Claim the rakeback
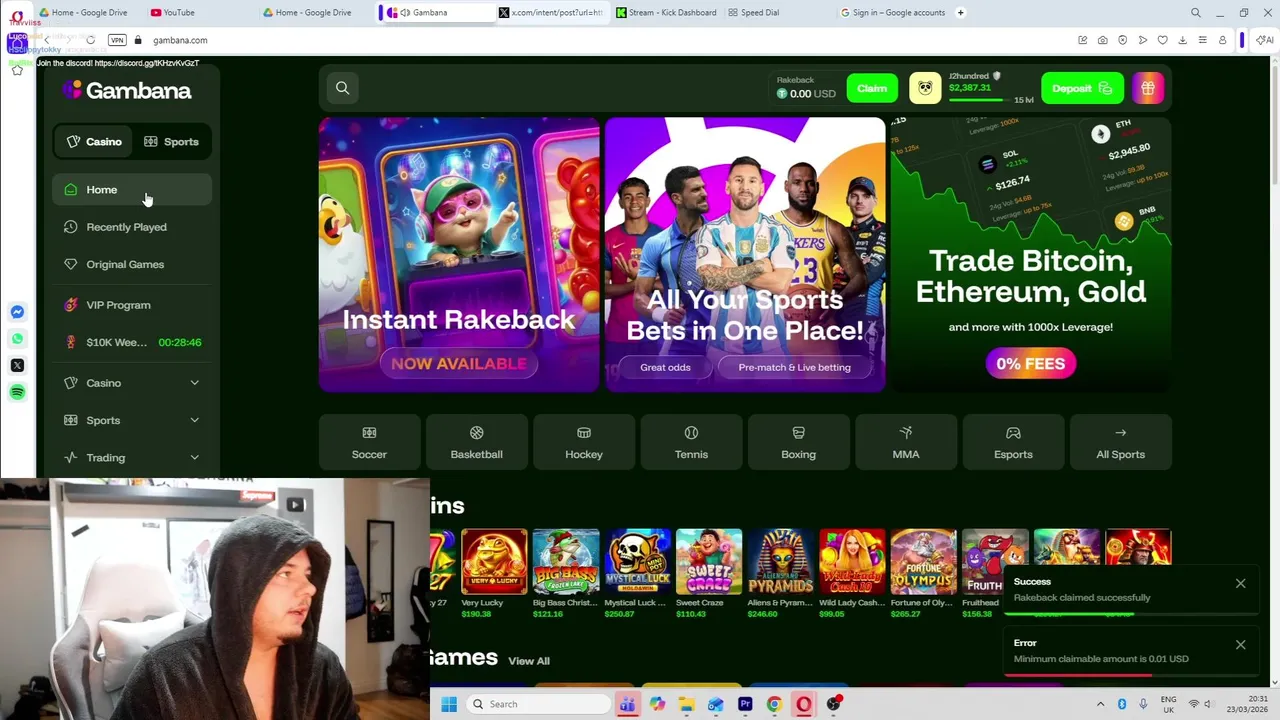 [x=872, y=88]
